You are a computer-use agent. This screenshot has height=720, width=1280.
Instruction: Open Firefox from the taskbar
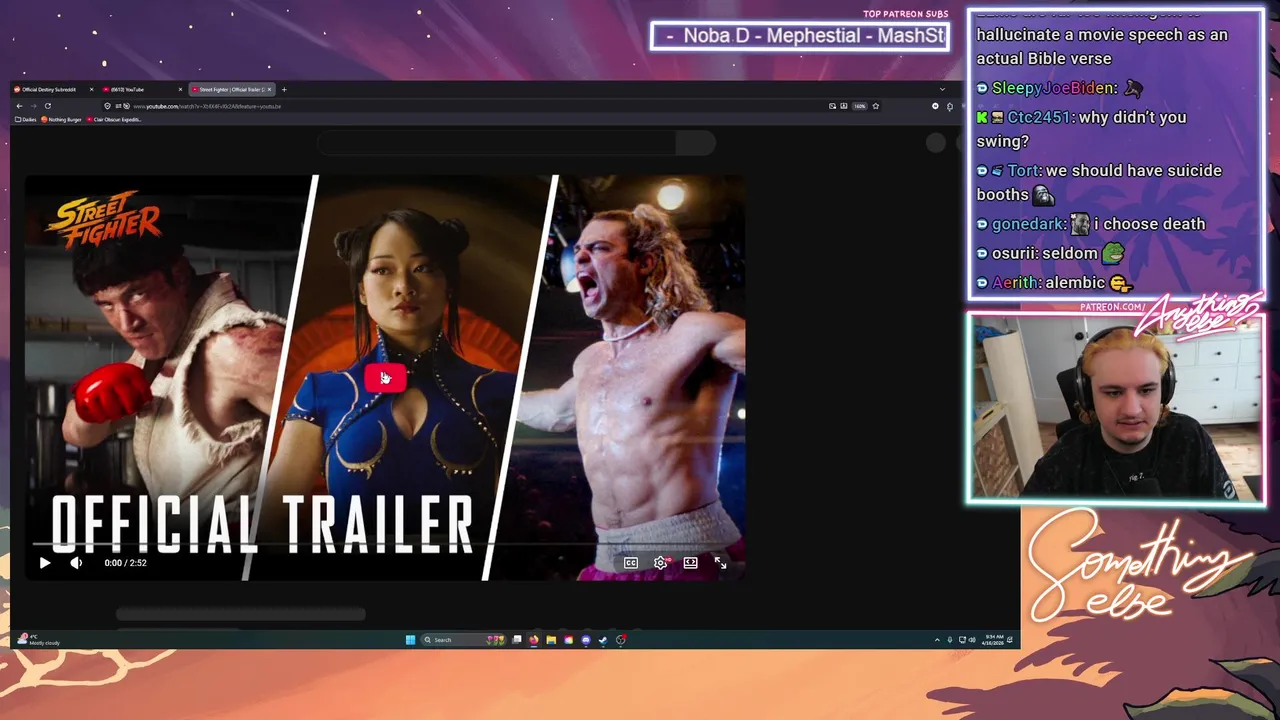(534, 640)
